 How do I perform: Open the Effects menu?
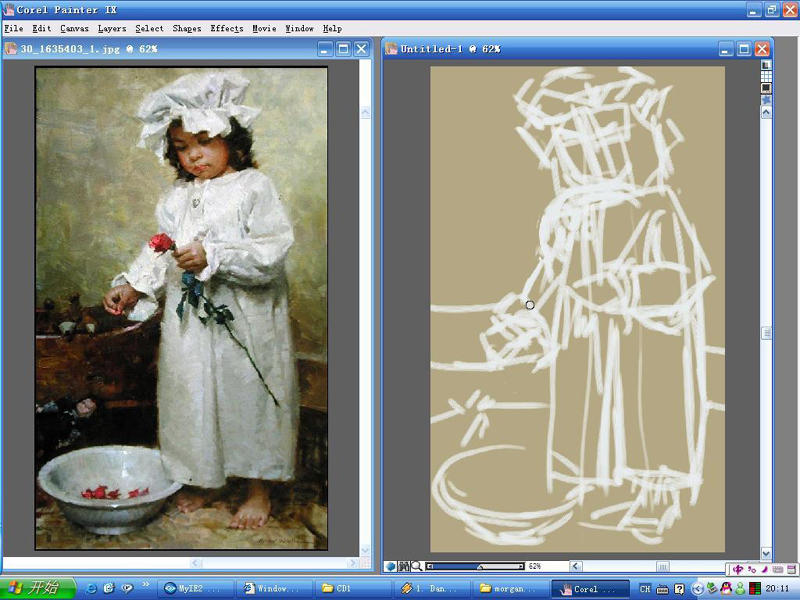coord(227,29)
